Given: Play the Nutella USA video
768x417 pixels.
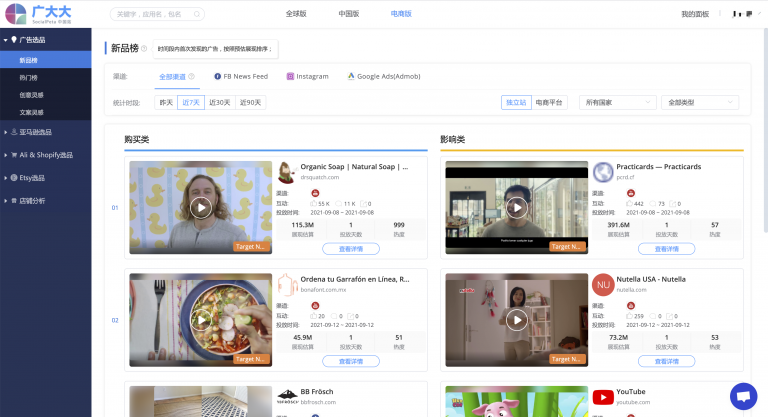Looking at the screenshot, I should coord(517,320).
